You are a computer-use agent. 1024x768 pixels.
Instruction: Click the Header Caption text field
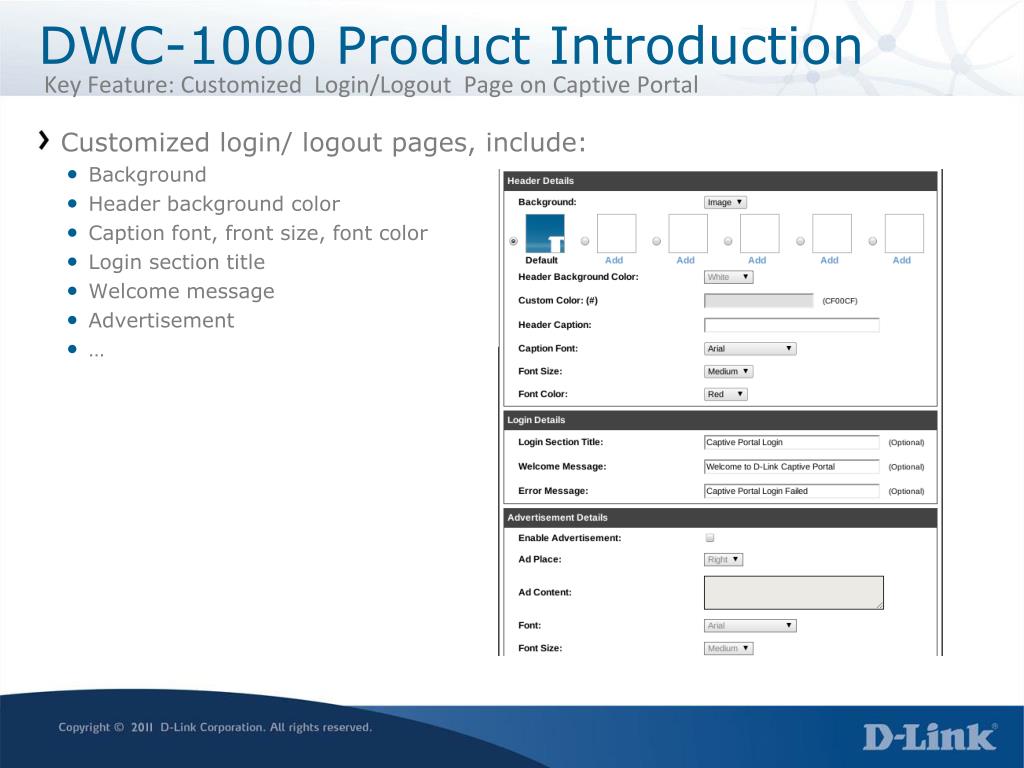coord(792,325)
